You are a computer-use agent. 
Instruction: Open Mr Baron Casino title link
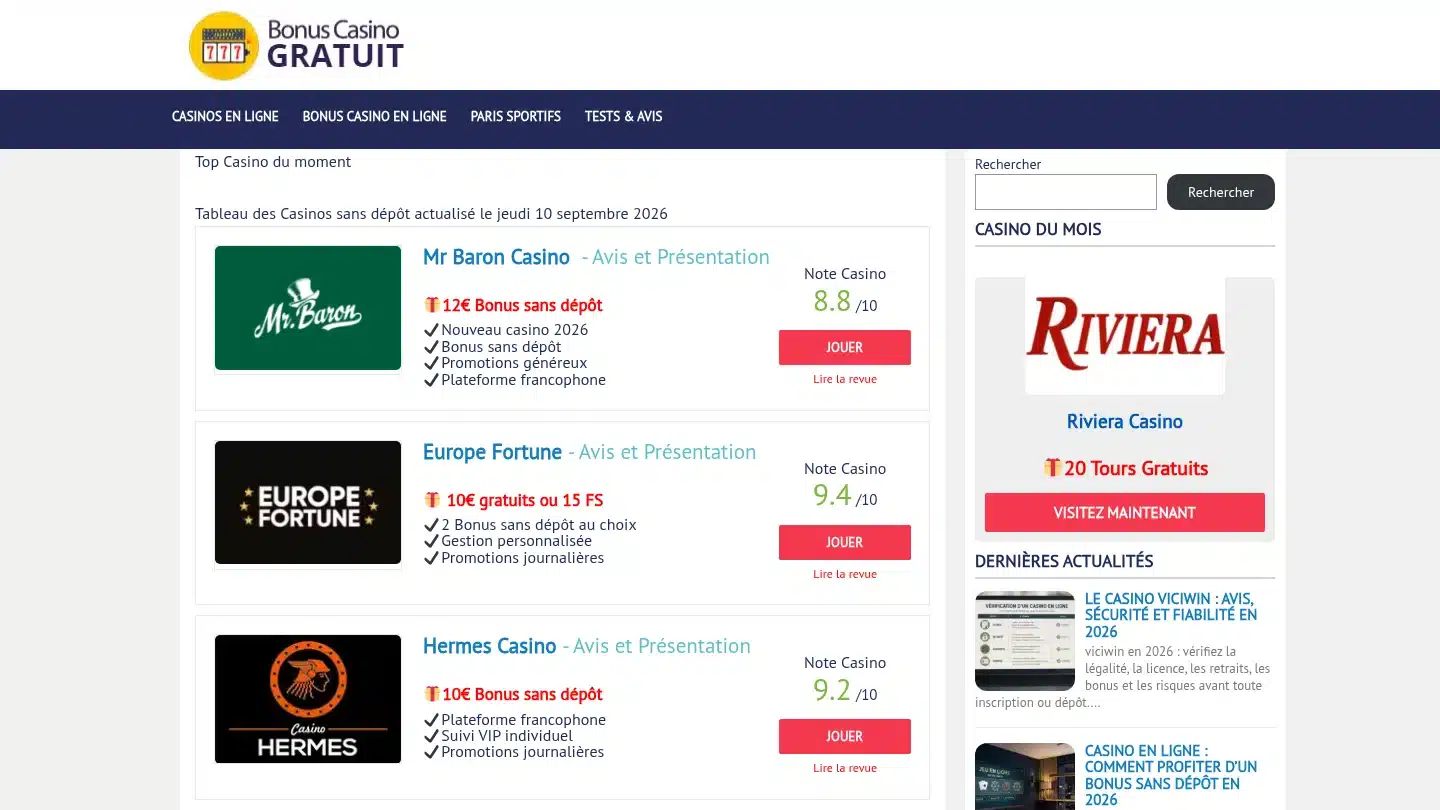click(x=496, y=257)
